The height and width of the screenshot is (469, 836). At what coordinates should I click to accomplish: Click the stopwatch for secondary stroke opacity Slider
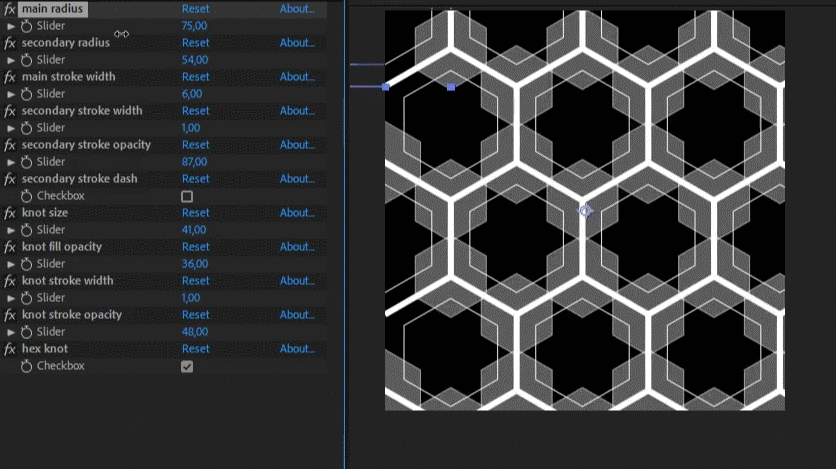[26, 162]
